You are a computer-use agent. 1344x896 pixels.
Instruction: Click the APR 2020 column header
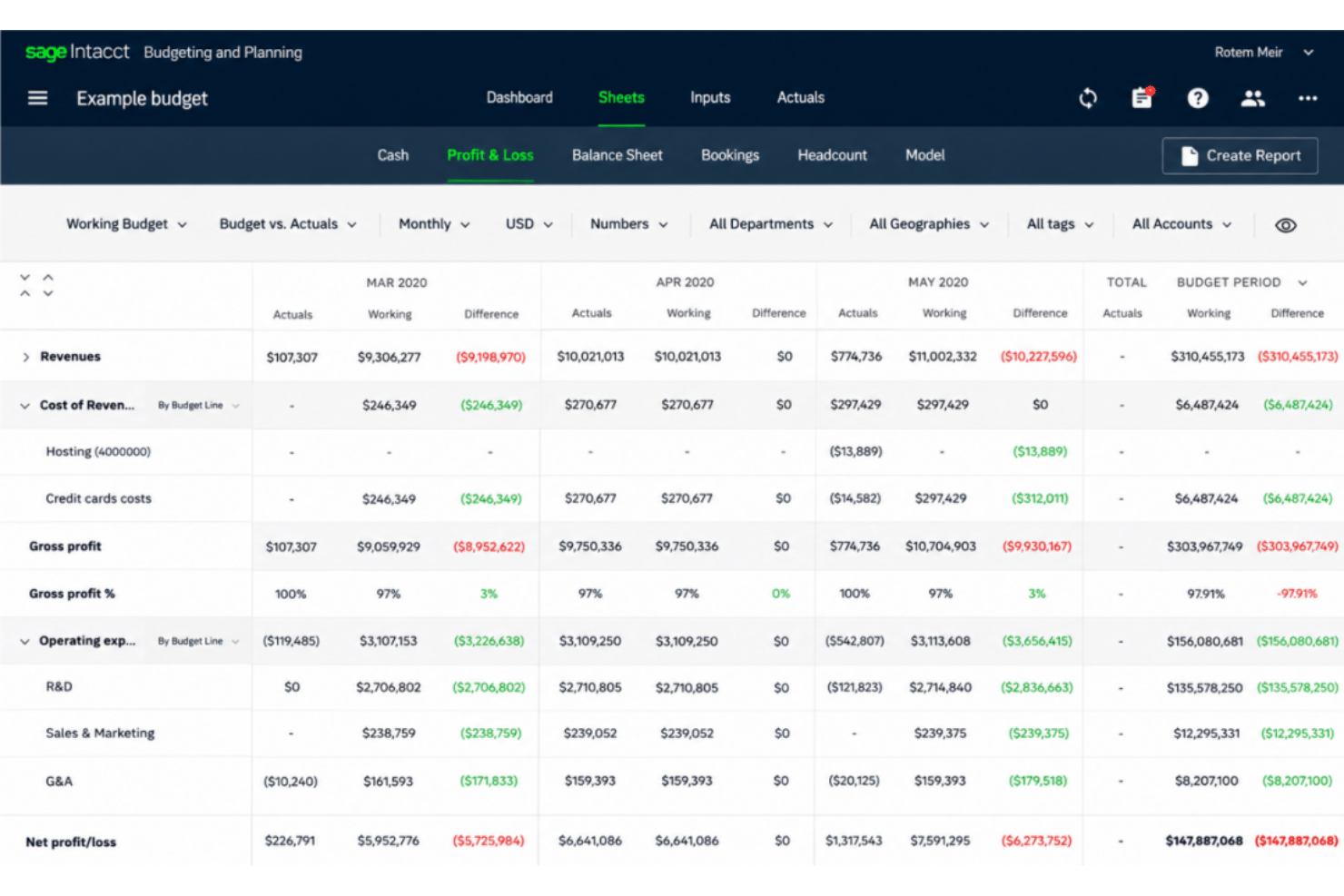click(686, 282)
